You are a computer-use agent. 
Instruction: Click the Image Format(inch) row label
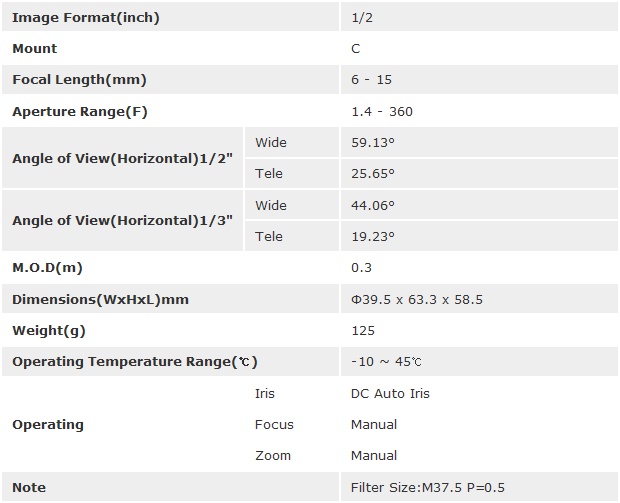coord(86,17)
